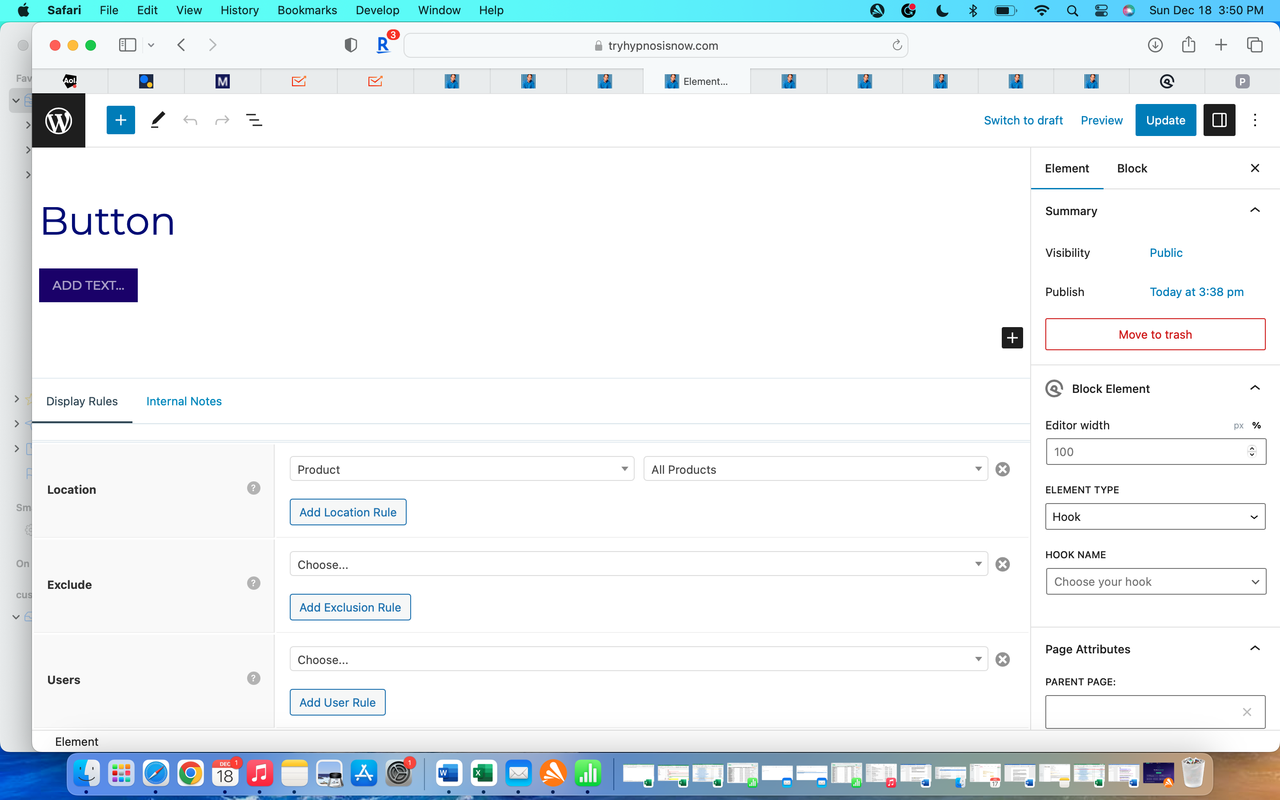The image size is (1280, 800).
Task: Switch Editor width unit to percent
Action: (x=1258, y=425)
